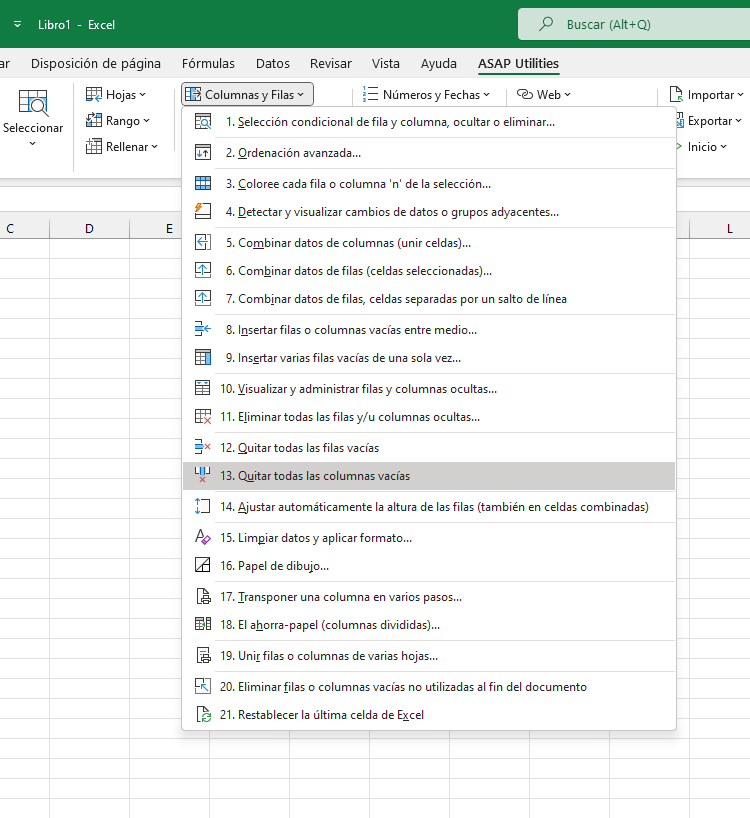The image size is (750, 818).
Task: Click the join rows from sheets icon
Action: [202, 655]
